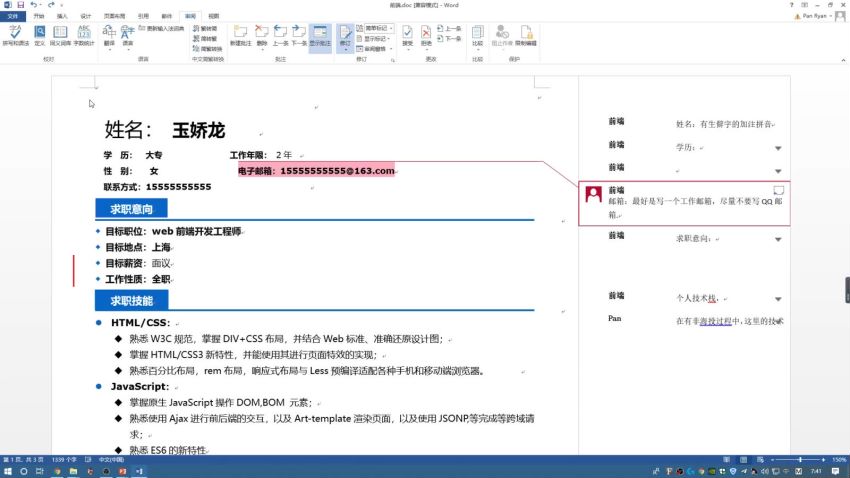Image resolution: width=850 pixels, height=478 pixels.
Task: Expand the comment labeled 求职意向
Action: click(x=778, y=239)
